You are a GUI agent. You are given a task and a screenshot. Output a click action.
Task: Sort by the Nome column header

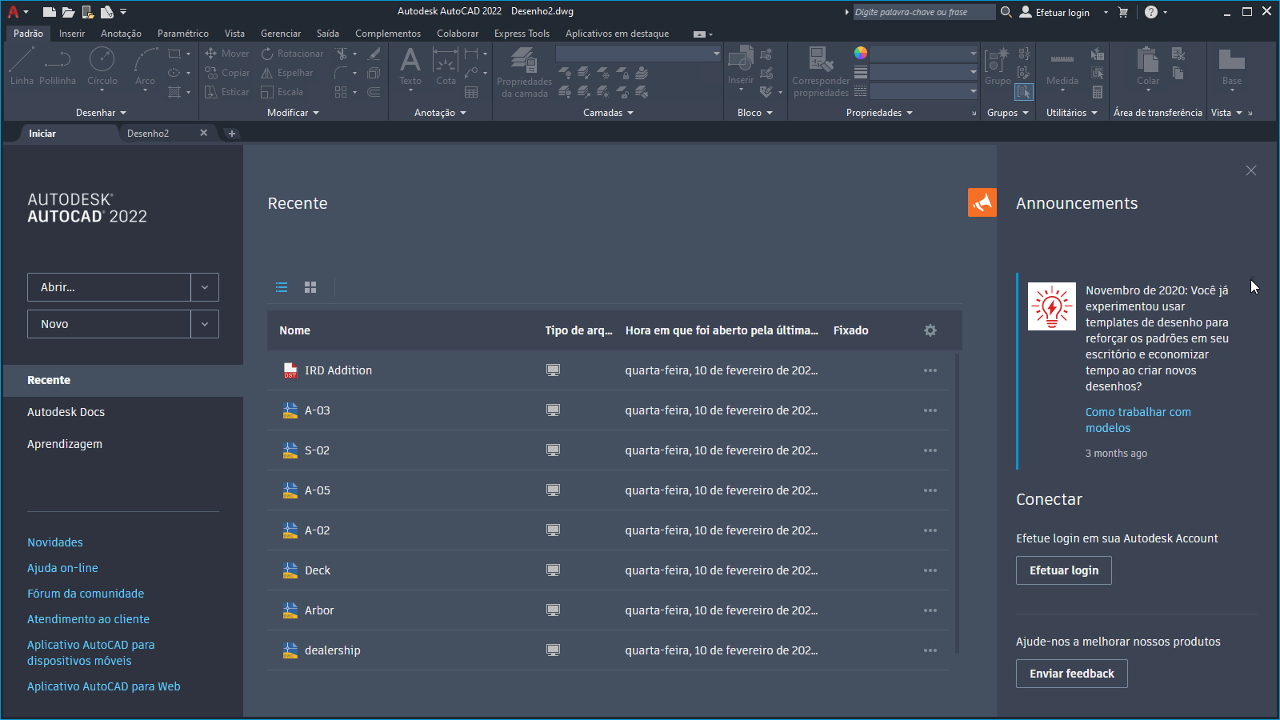coord(295,330)
